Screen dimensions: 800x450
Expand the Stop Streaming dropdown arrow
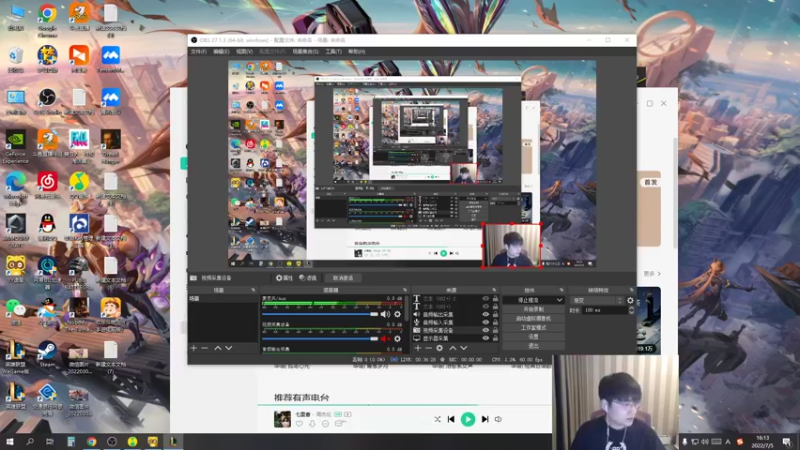click(559, 300)
